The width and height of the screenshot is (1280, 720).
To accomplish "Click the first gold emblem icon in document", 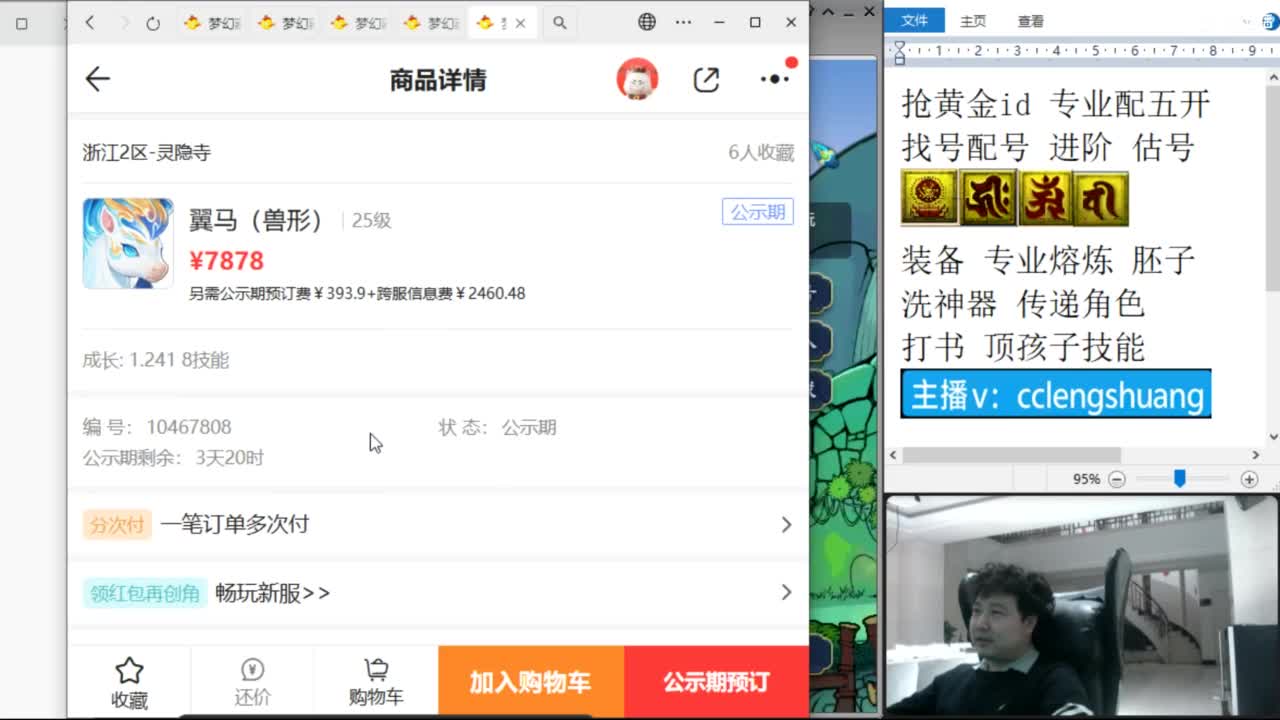I will 930,198.
